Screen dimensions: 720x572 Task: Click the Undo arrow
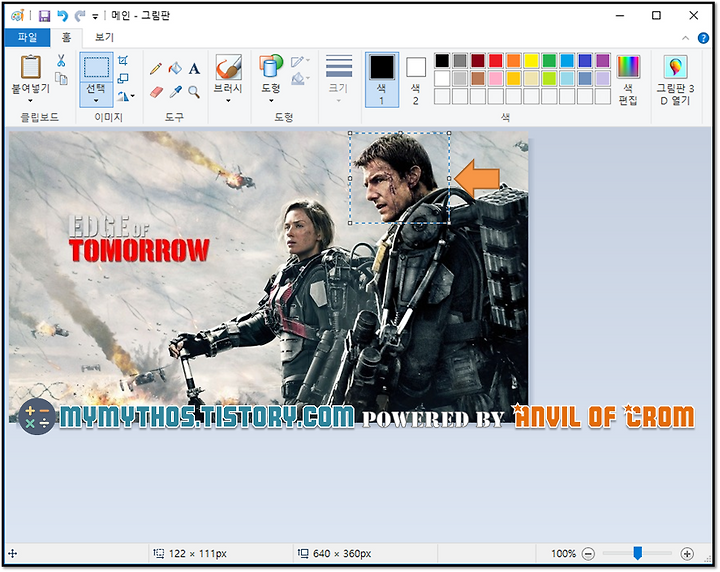(62, 16)
